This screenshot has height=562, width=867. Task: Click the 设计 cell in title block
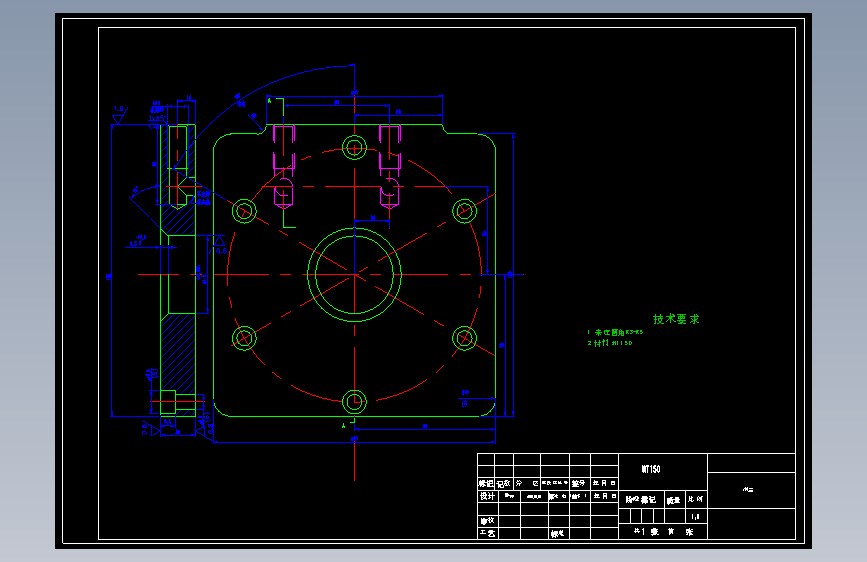coord(487,496)
